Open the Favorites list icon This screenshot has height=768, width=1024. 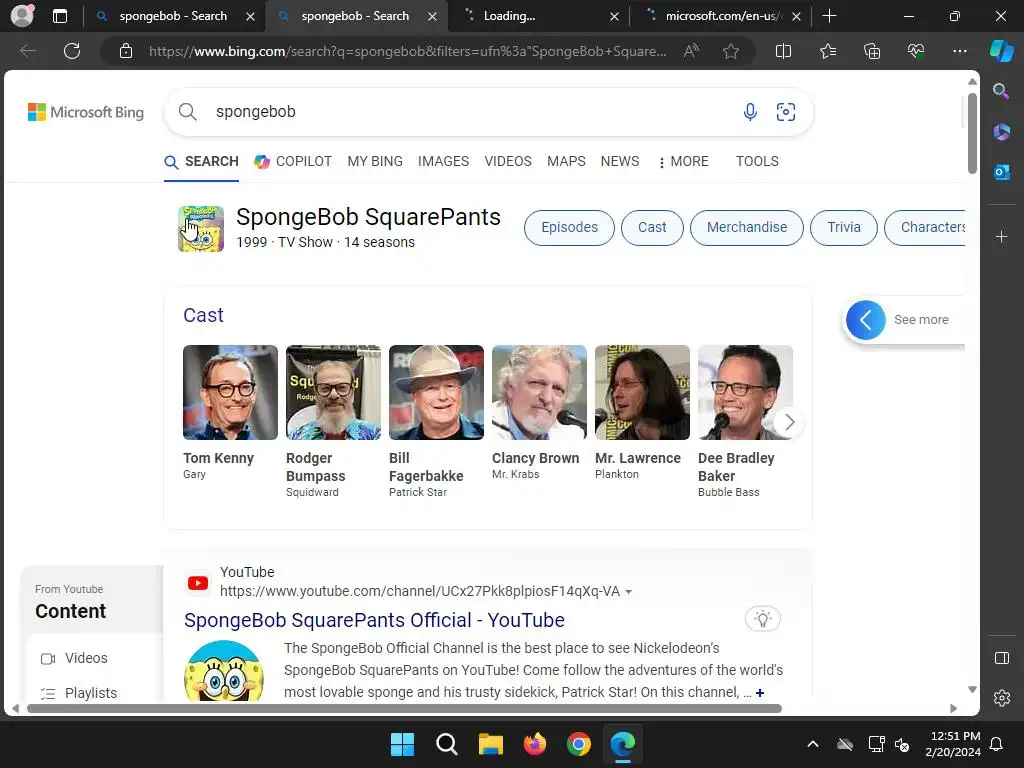pyautogui.click(x=828, y=51)
